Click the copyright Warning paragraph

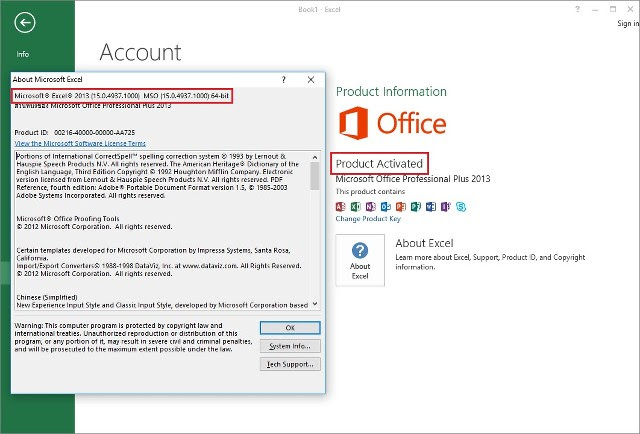(133, 337)
